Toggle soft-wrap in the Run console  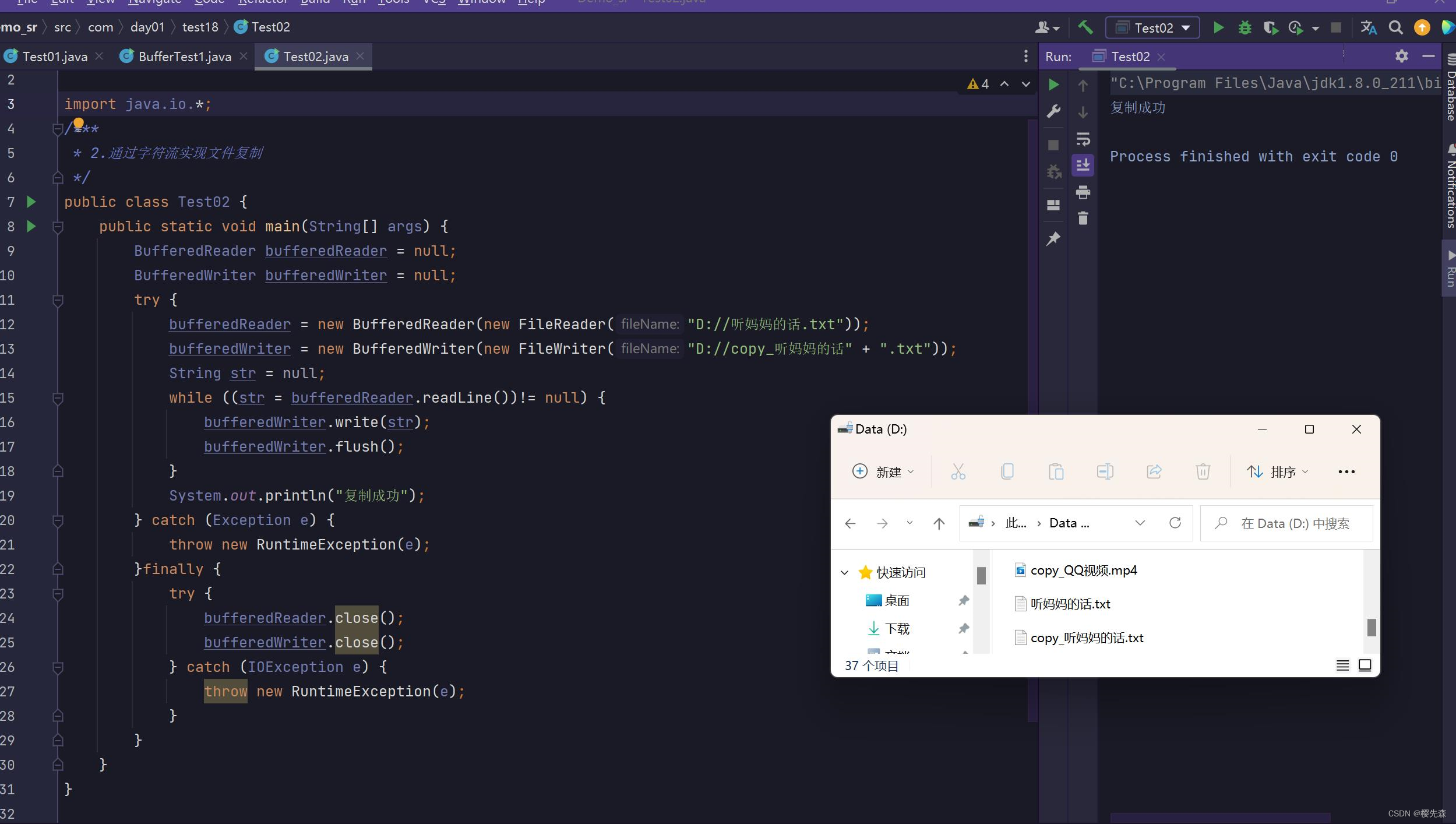tap(1083, 139)
